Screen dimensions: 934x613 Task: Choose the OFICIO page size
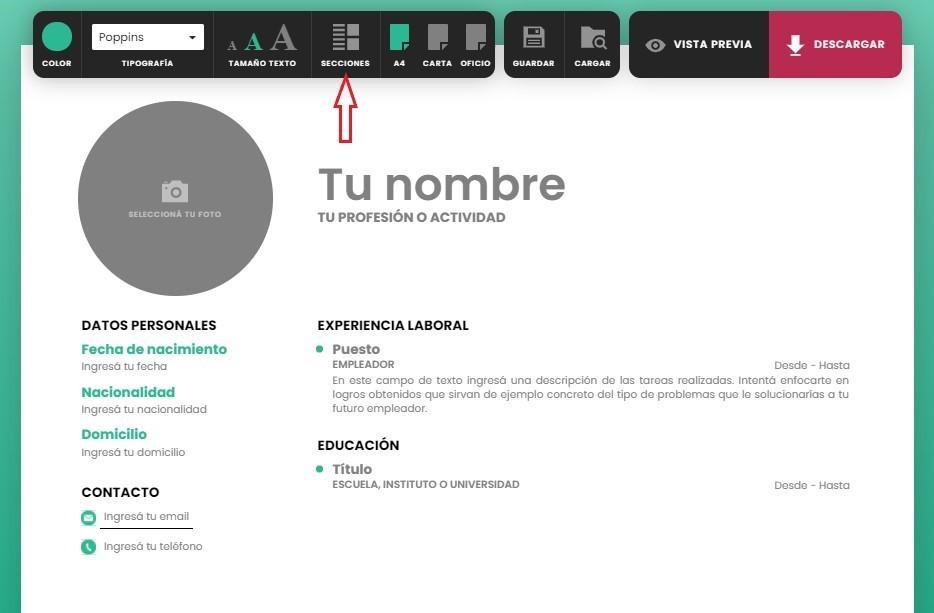point(475,37)
